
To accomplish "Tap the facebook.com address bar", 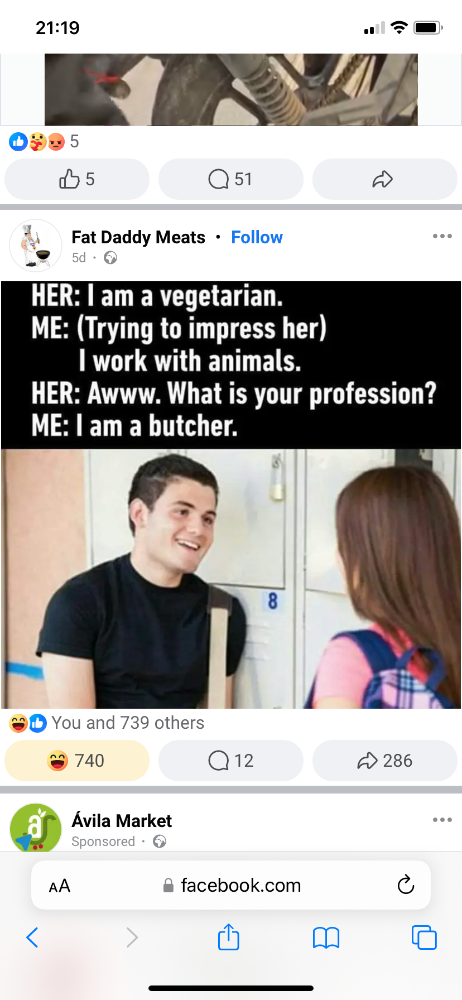I will pos(231,885).
